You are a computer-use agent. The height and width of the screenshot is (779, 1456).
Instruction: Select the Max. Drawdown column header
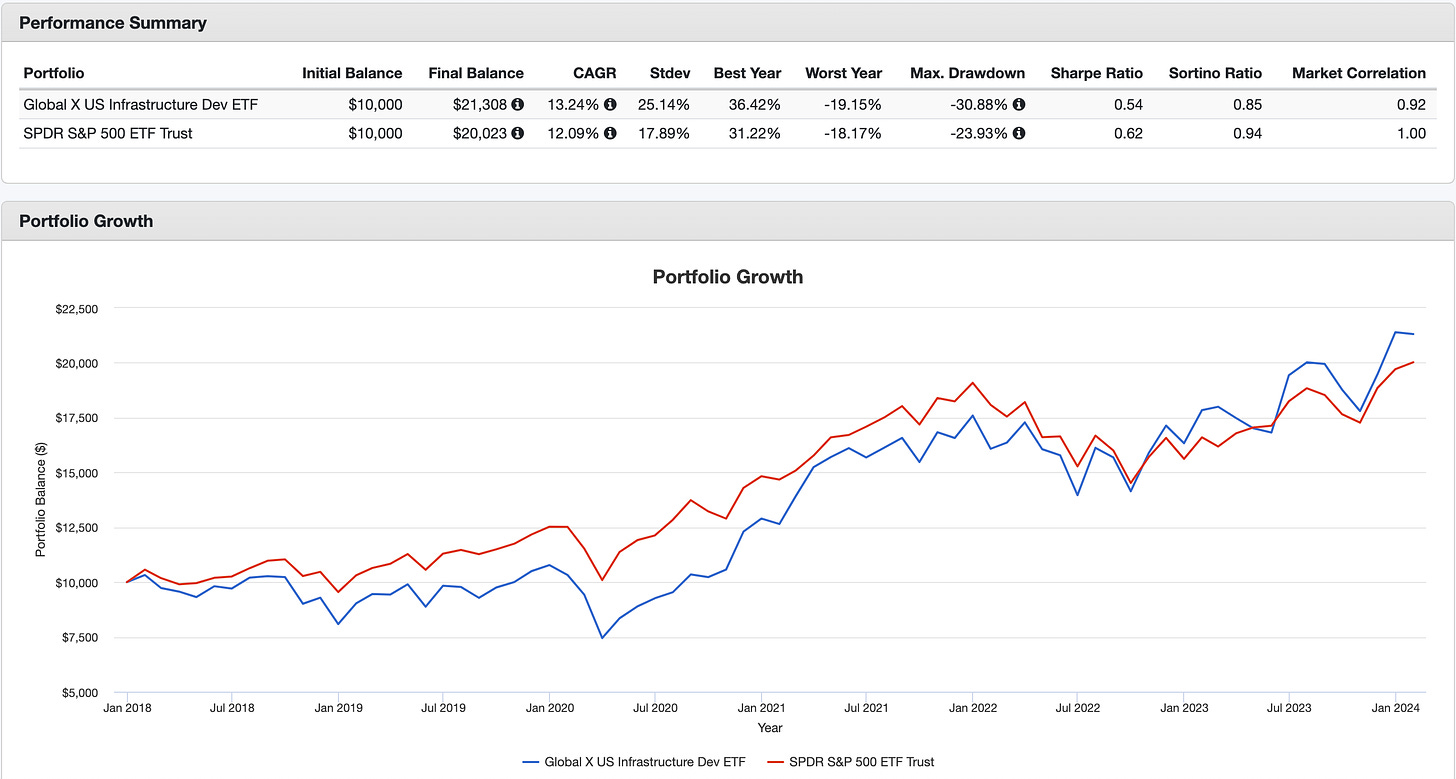[x=967, y=73]
